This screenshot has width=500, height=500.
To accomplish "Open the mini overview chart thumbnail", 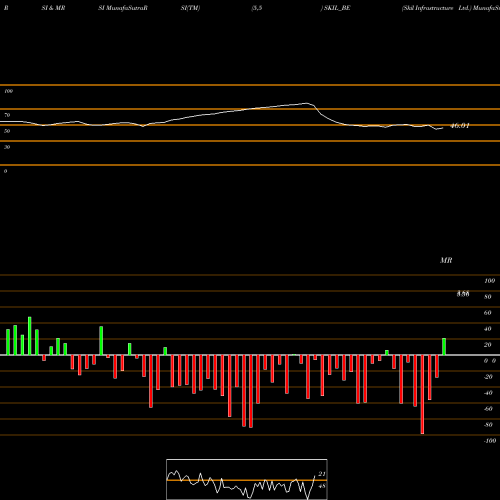I will (x=247, y=479).
